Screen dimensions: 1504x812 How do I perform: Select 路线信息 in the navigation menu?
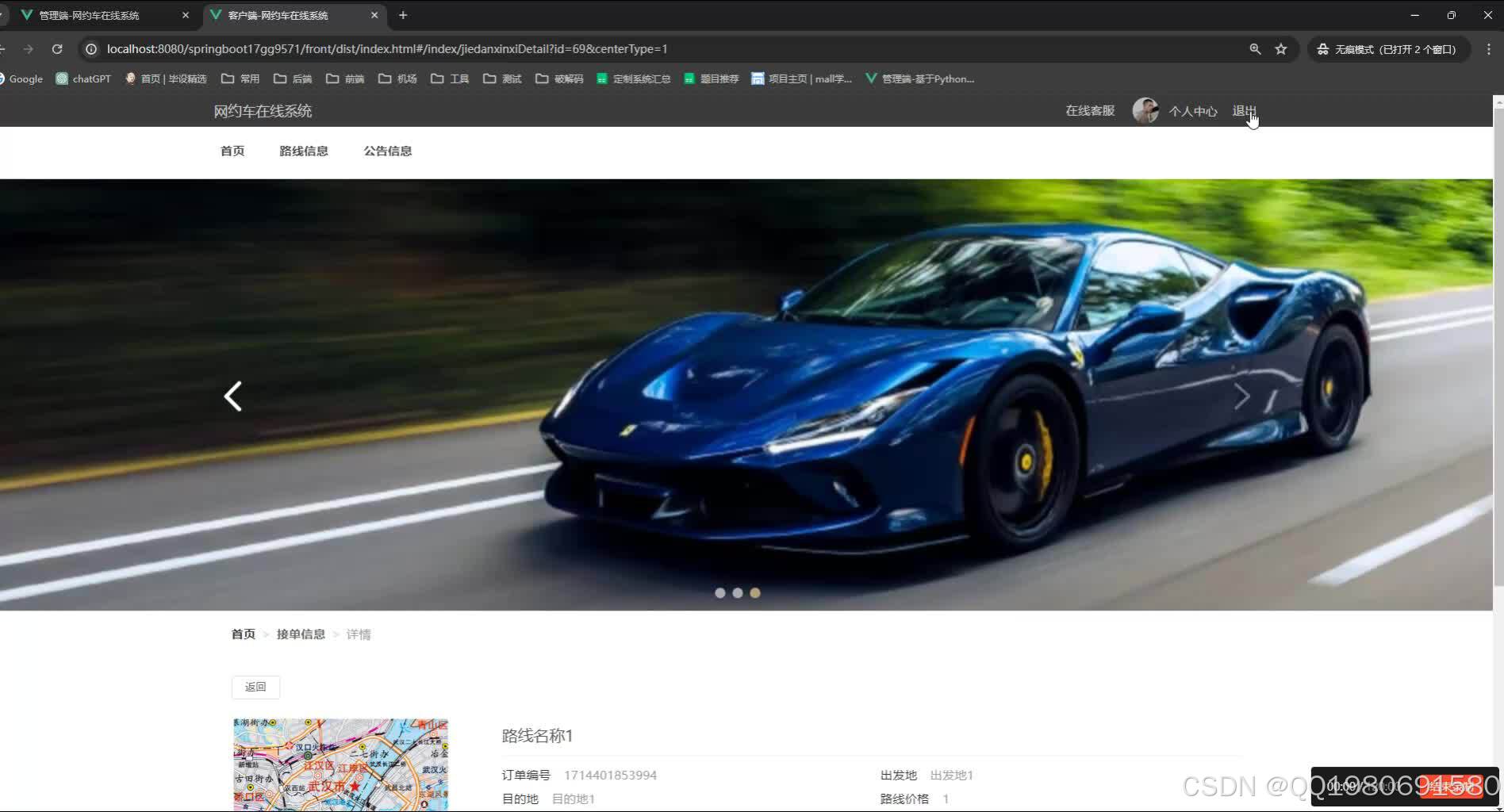coord(304,151)
